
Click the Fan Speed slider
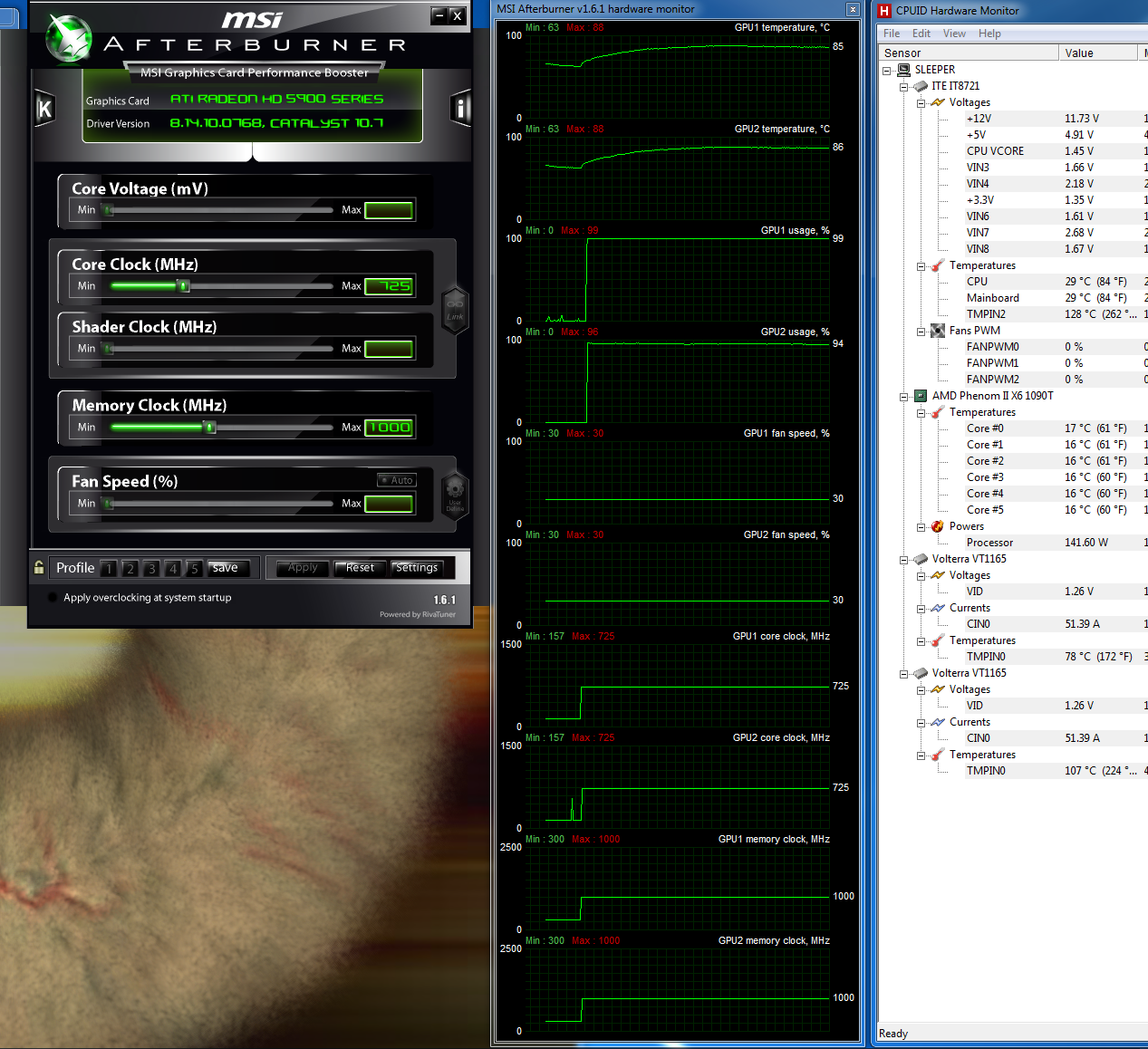click(x=218, y=504)
